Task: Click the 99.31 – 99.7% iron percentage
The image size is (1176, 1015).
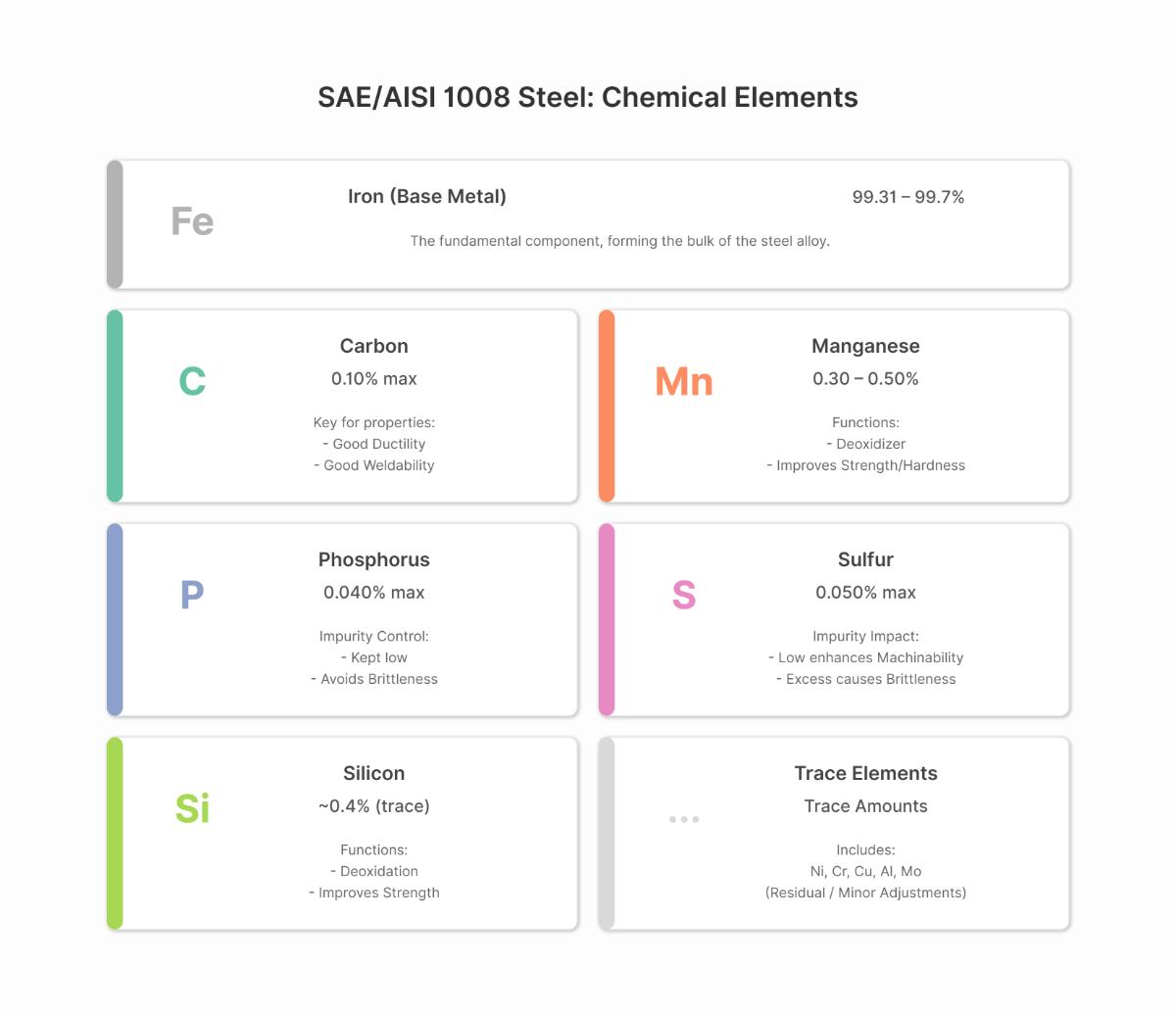Action: point(907,197)
